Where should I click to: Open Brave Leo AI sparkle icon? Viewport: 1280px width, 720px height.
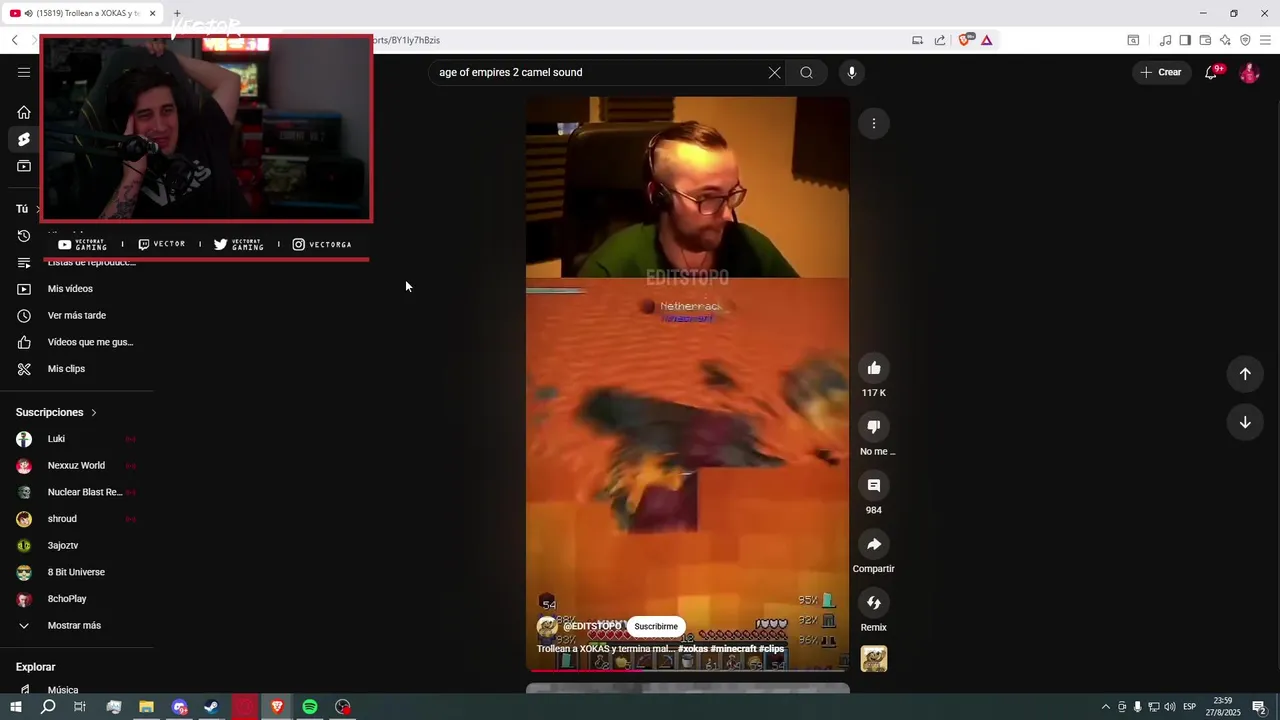pyautogui.click(x=1225, y=40)
